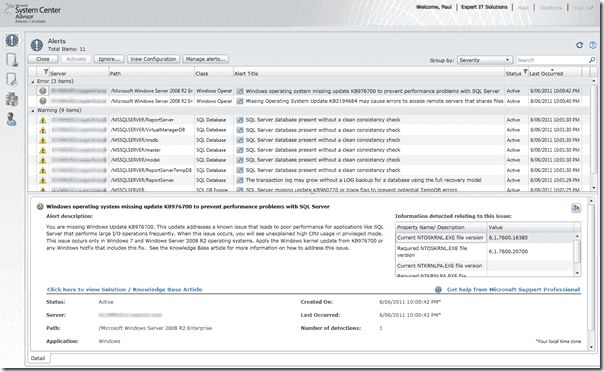Collapse the Error (2 items) group
Viewport: 604px width, 372px height.
[x=33, y=82]
